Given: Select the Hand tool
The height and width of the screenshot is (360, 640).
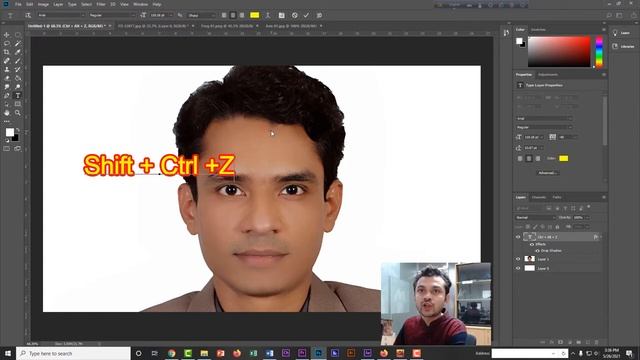Looking at the screenshot, I should pyautogui.click(x=7, y=113).
